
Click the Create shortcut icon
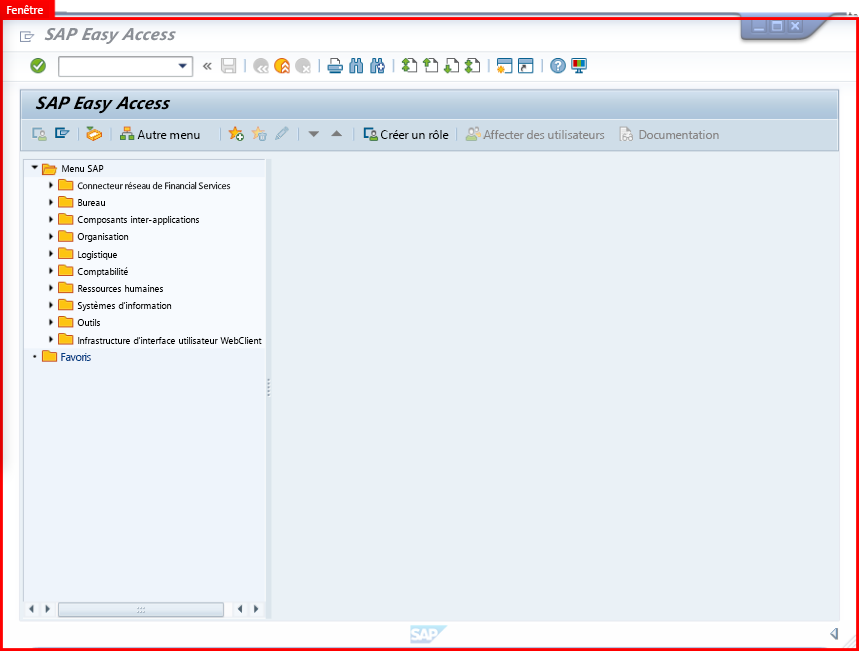(526, 66)
